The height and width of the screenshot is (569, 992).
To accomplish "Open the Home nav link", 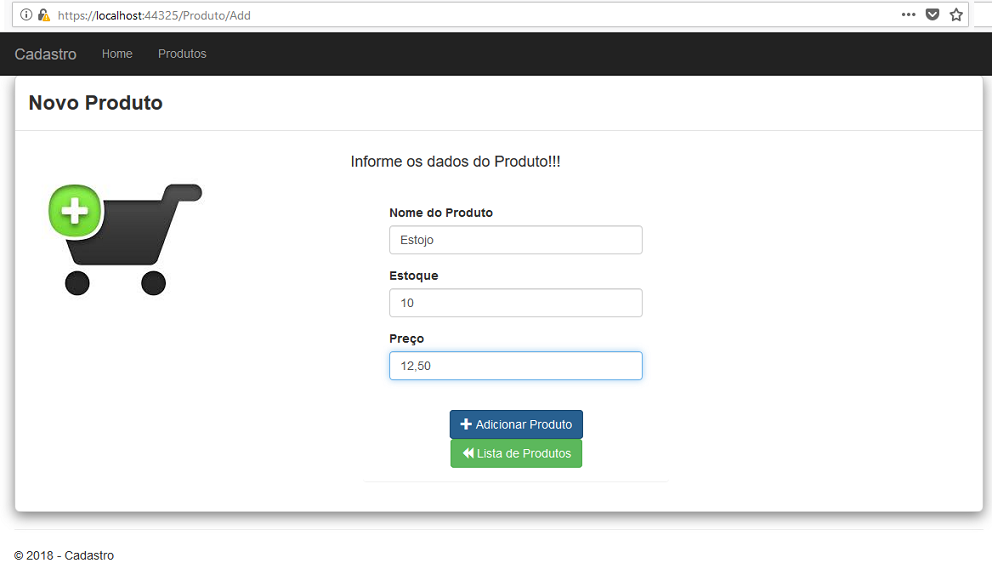I will tap(117, 54).
